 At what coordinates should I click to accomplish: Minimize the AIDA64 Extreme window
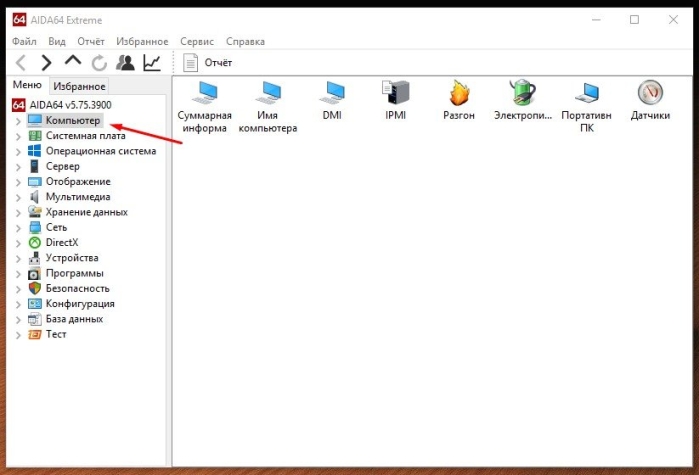click(x=596, y=20)
